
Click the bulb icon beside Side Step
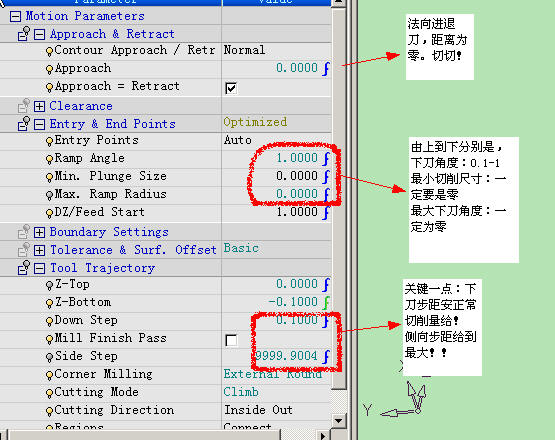(x=49, y=358)
